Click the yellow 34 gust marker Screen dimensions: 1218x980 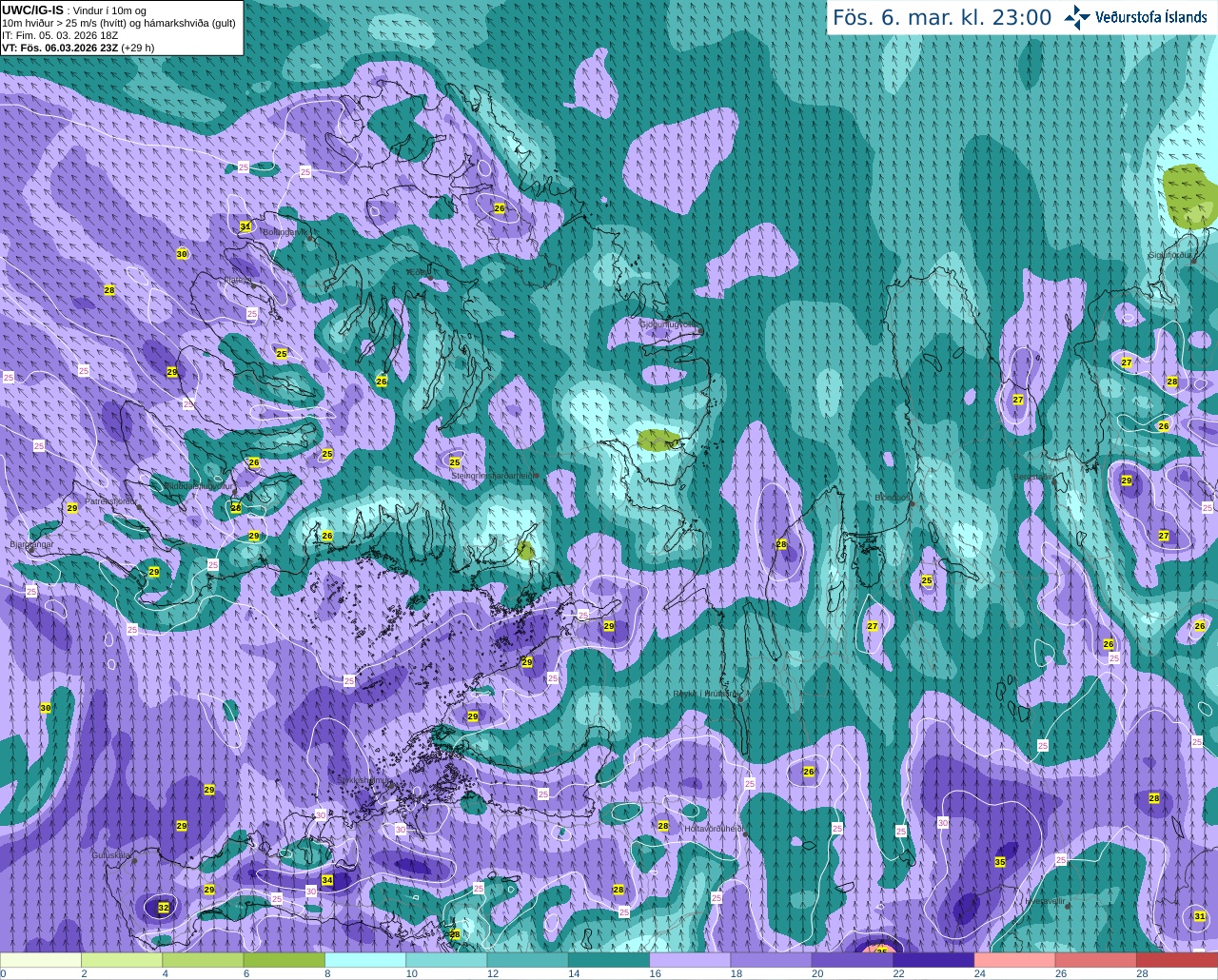[327, 880]
